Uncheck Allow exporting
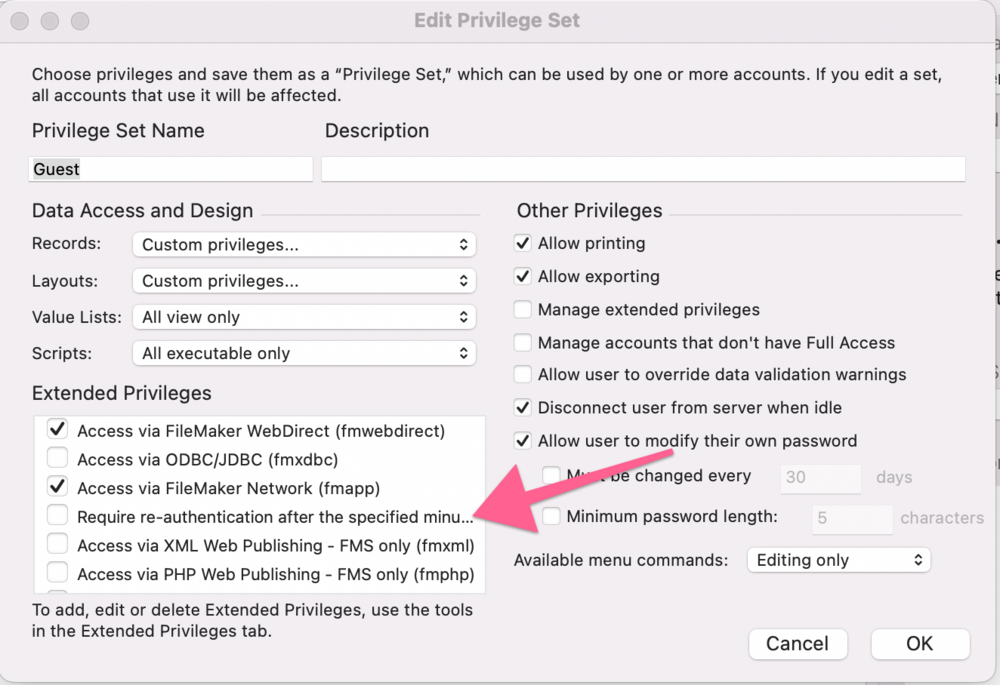This screenshot has height=685, width=1000. pos(523,276)
